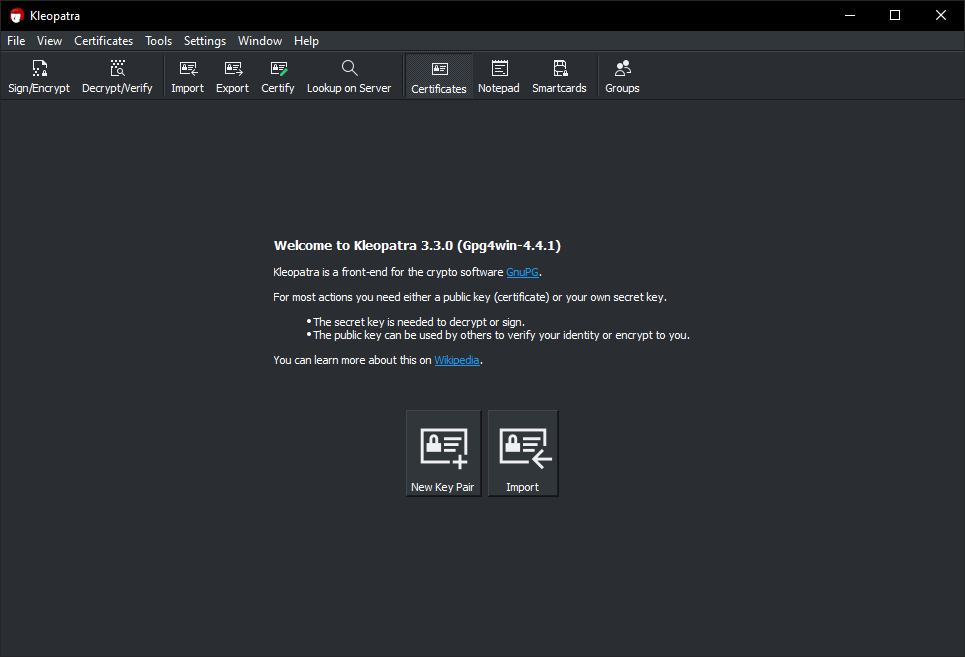Switch to the Smartcards view

click(x=559, y=76)
